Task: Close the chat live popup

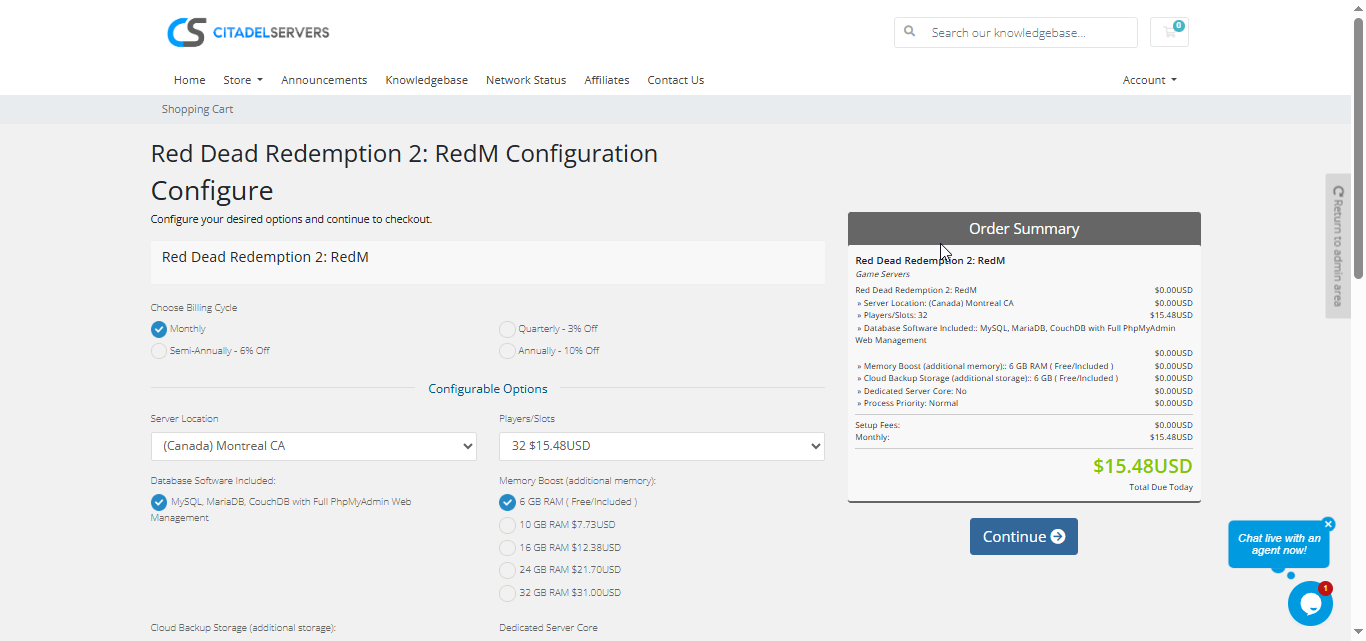Action: click(x=1328, y=524)
